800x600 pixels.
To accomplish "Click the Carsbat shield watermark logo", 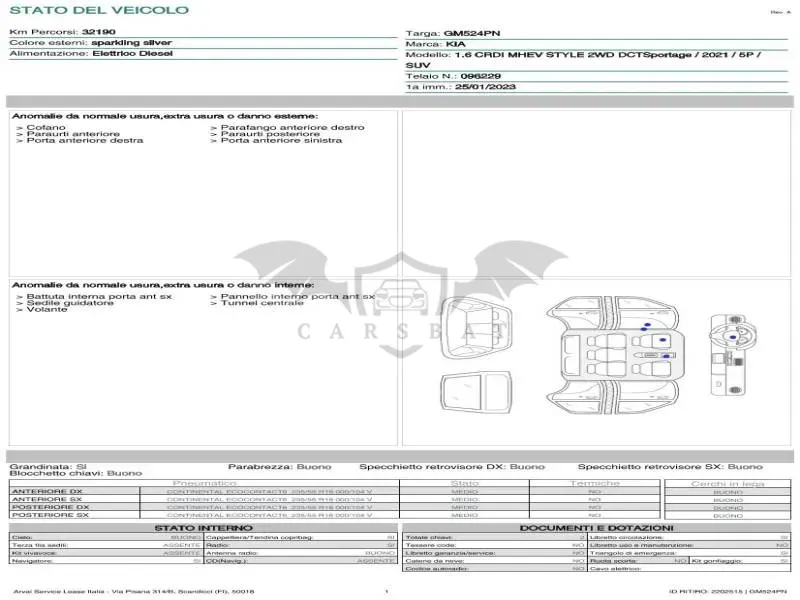I will [401, 304].
